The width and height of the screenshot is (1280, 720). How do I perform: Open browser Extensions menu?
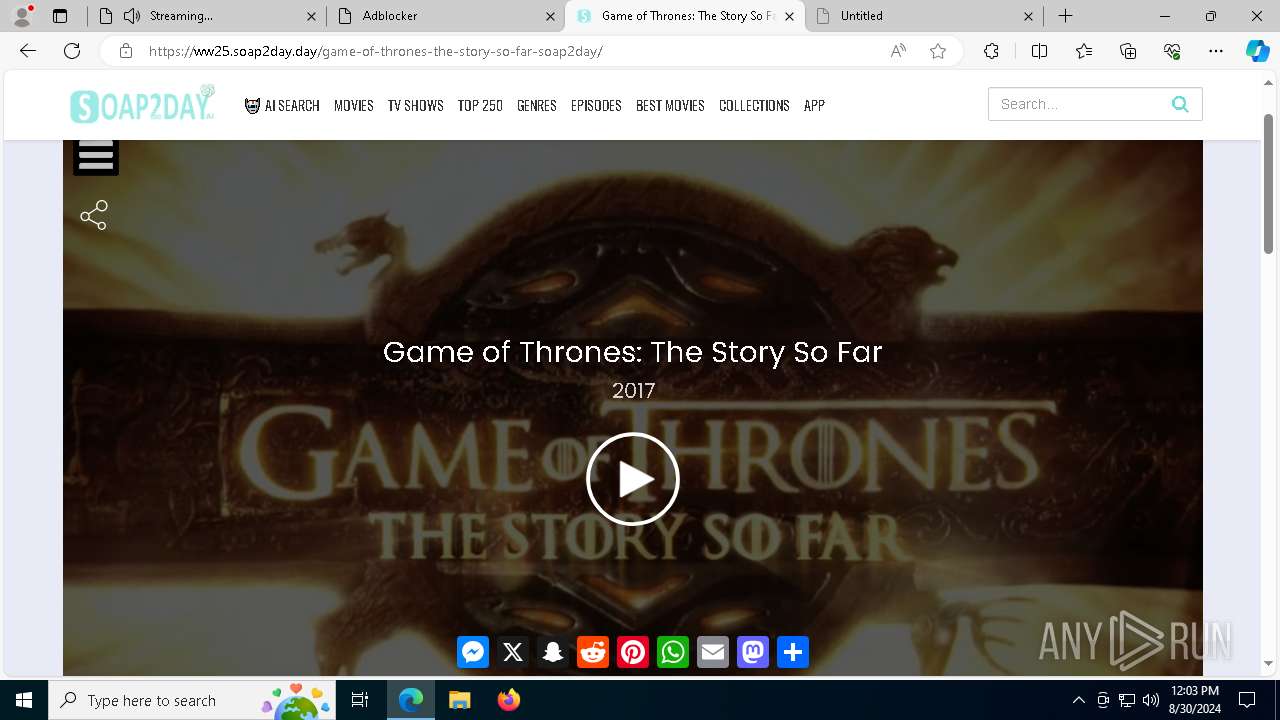pos(991,51)
